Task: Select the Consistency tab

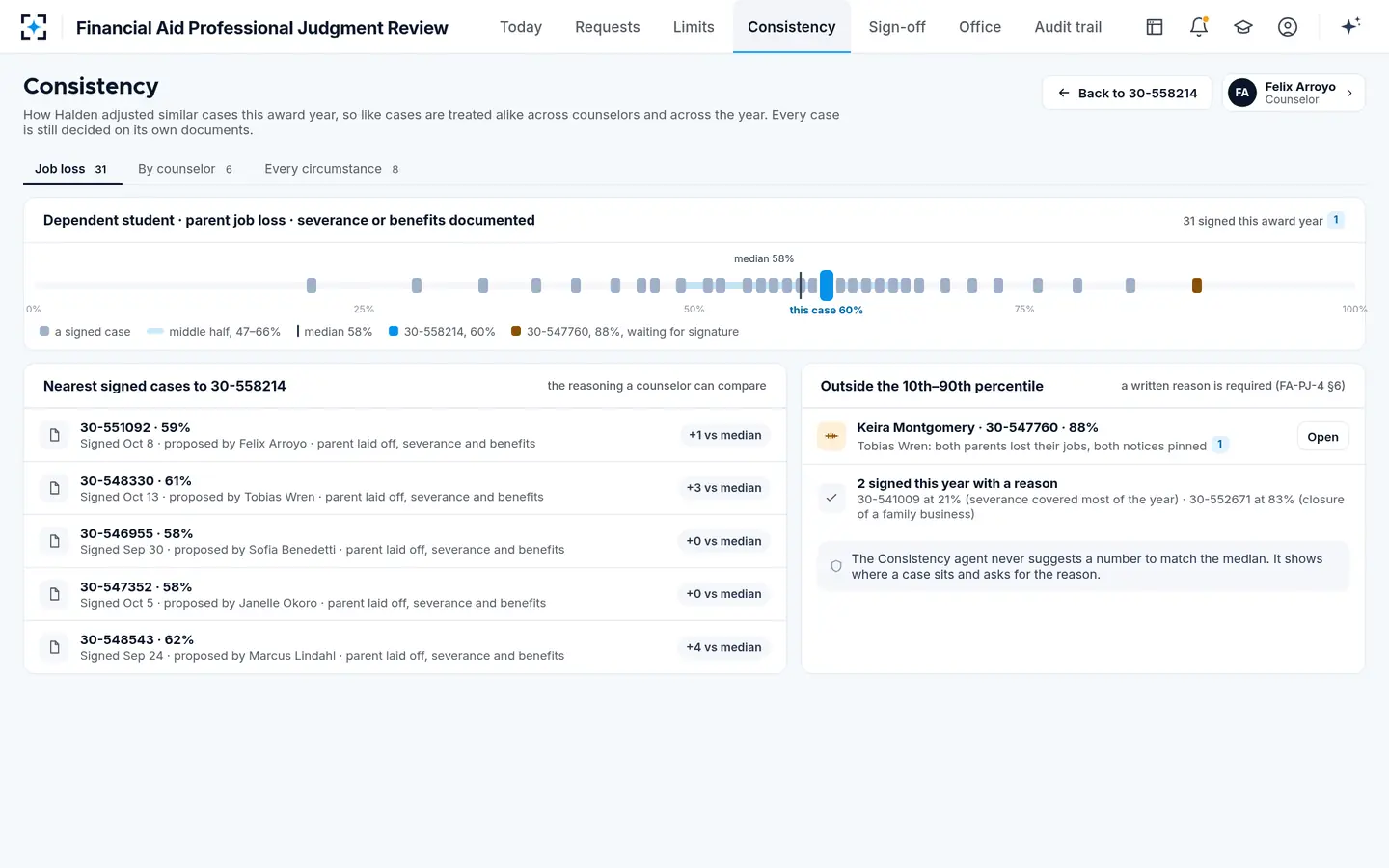Action: tap(792, 27)
